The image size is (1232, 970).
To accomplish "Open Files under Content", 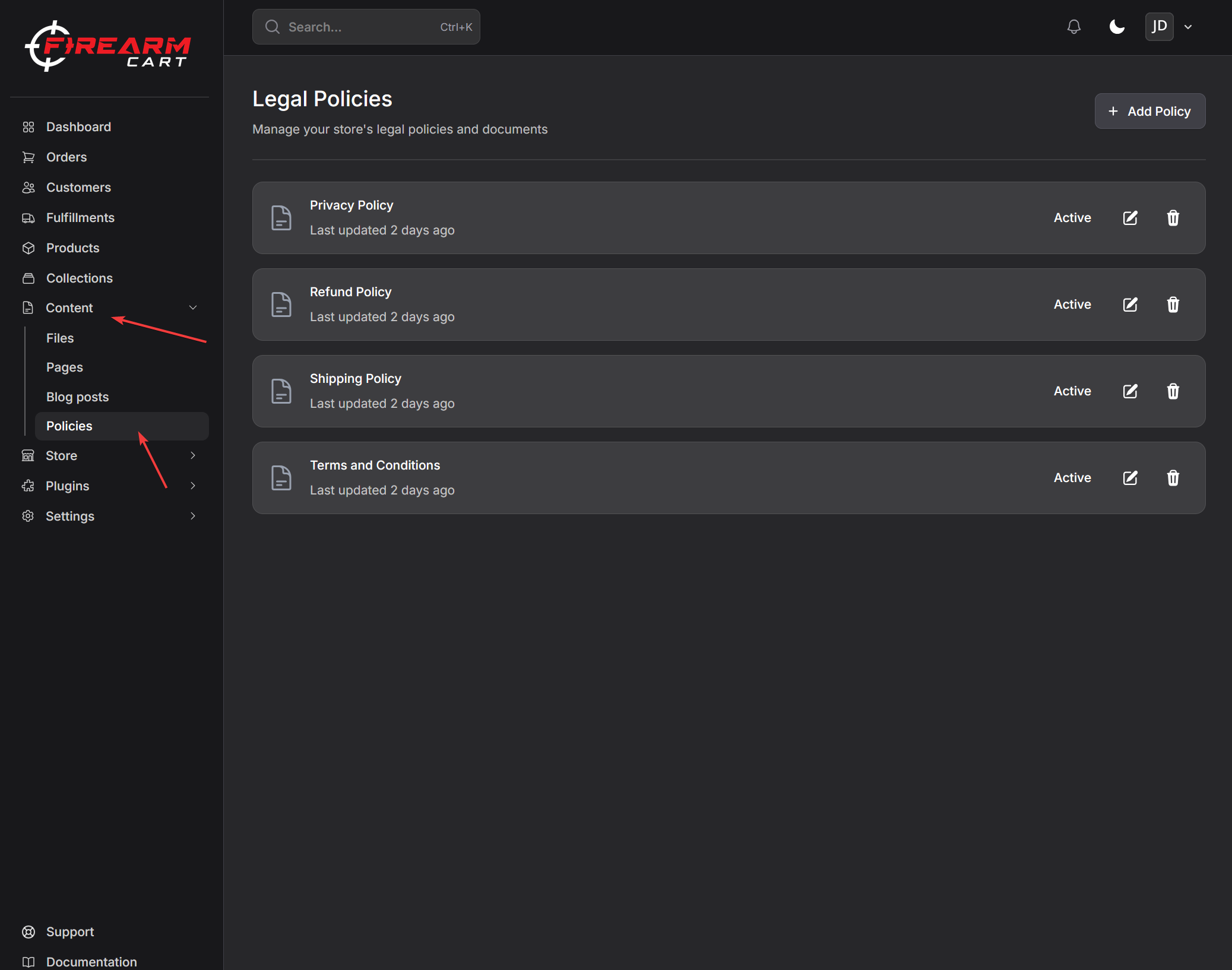I will click(x=60, y=338).
